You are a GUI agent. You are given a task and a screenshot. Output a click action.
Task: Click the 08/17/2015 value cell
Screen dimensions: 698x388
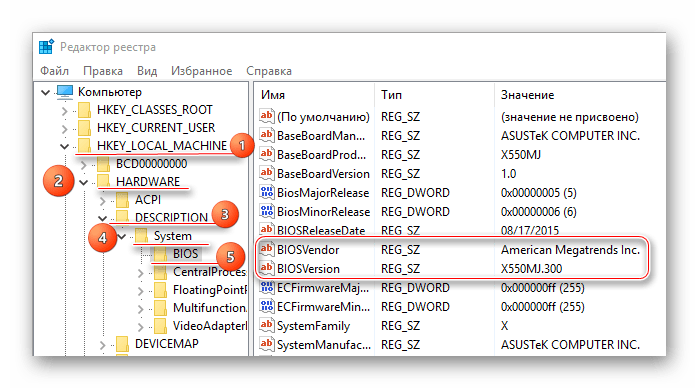(x=530, y=230)
